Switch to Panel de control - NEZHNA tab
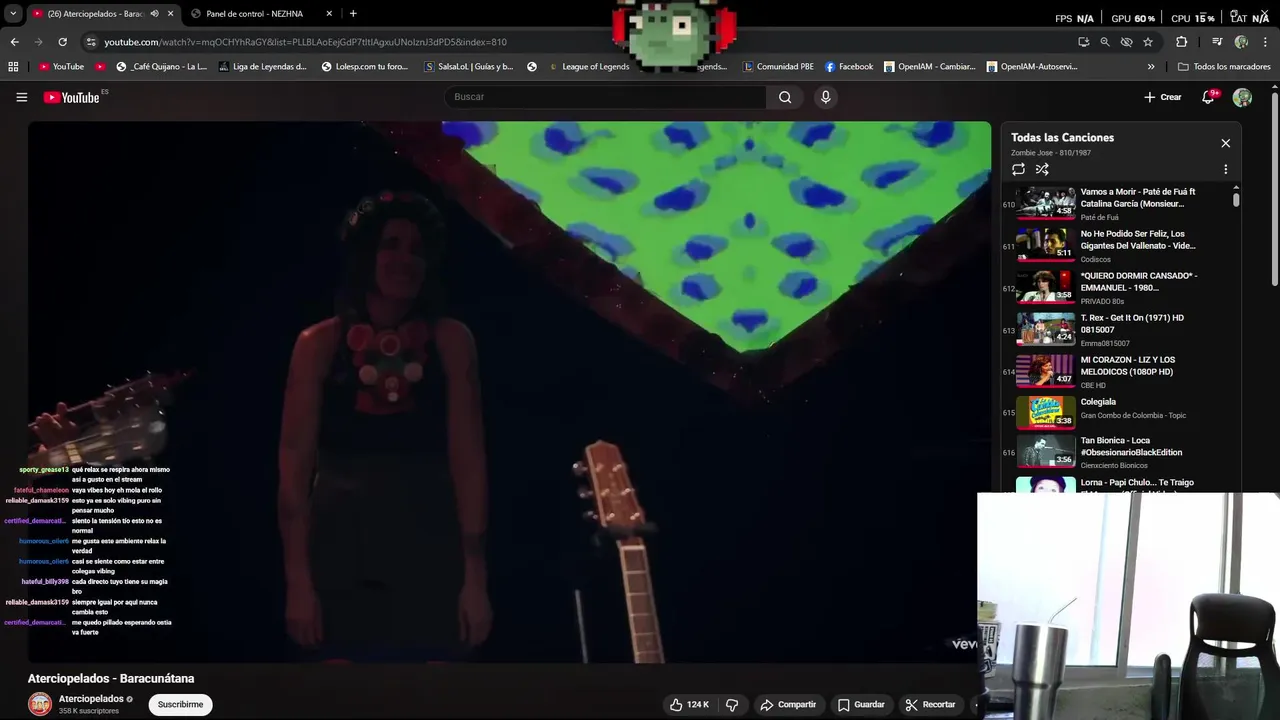1280x720 pixels. [260, 14]
